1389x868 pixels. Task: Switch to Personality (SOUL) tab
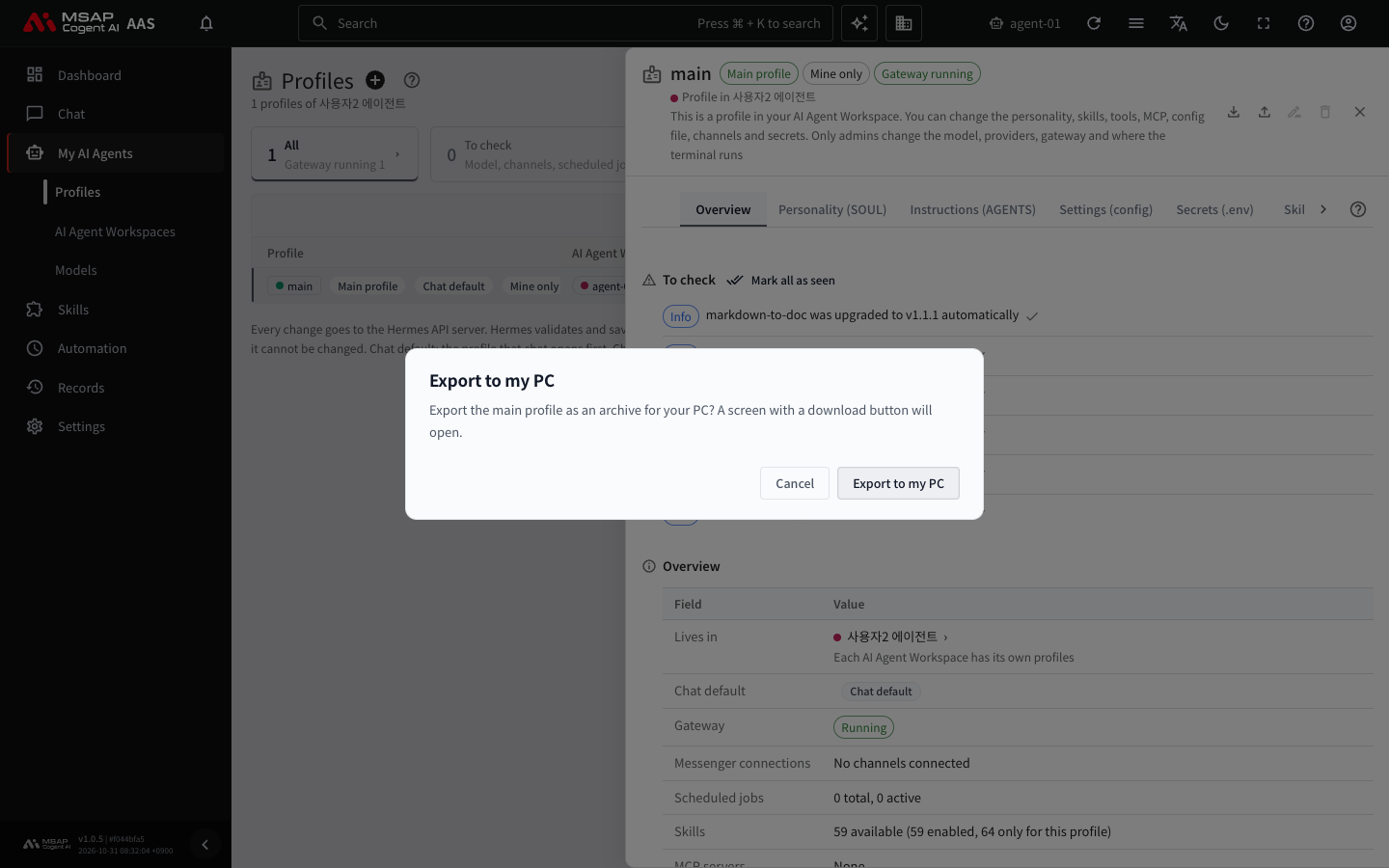click(832, 209)
